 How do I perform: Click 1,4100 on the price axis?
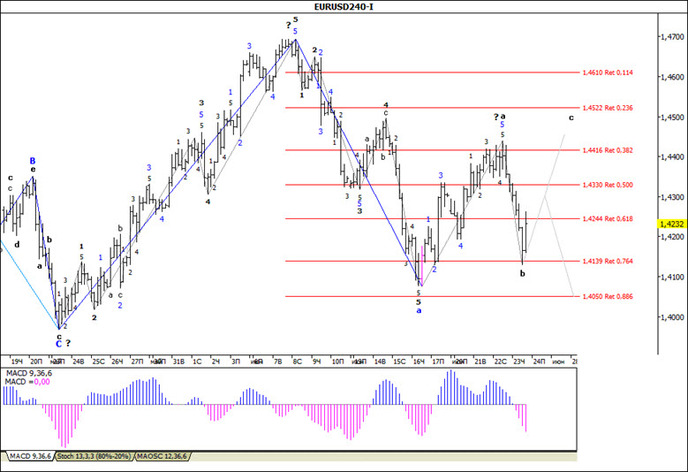(x=672, y=277)
